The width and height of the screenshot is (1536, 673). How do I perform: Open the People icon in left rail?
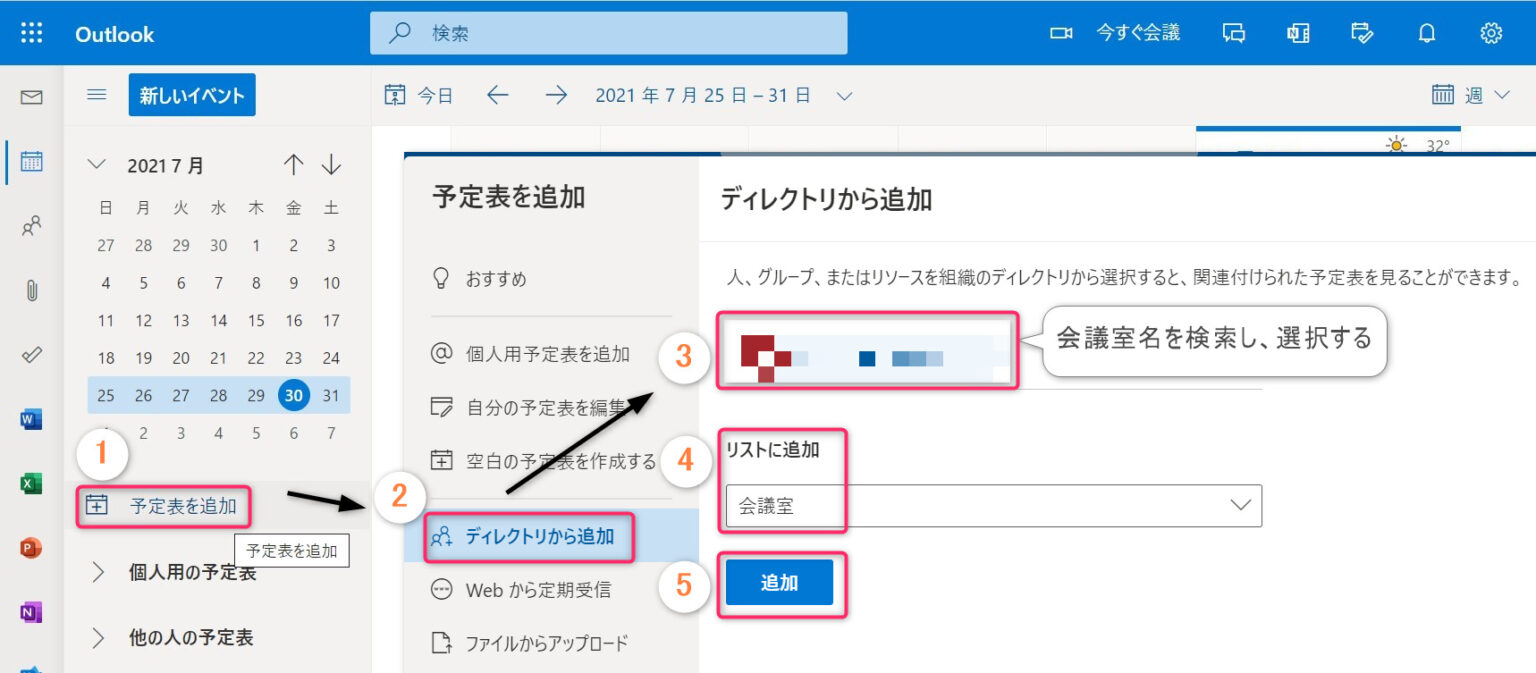pyautogui.click(x=32, y=226)
